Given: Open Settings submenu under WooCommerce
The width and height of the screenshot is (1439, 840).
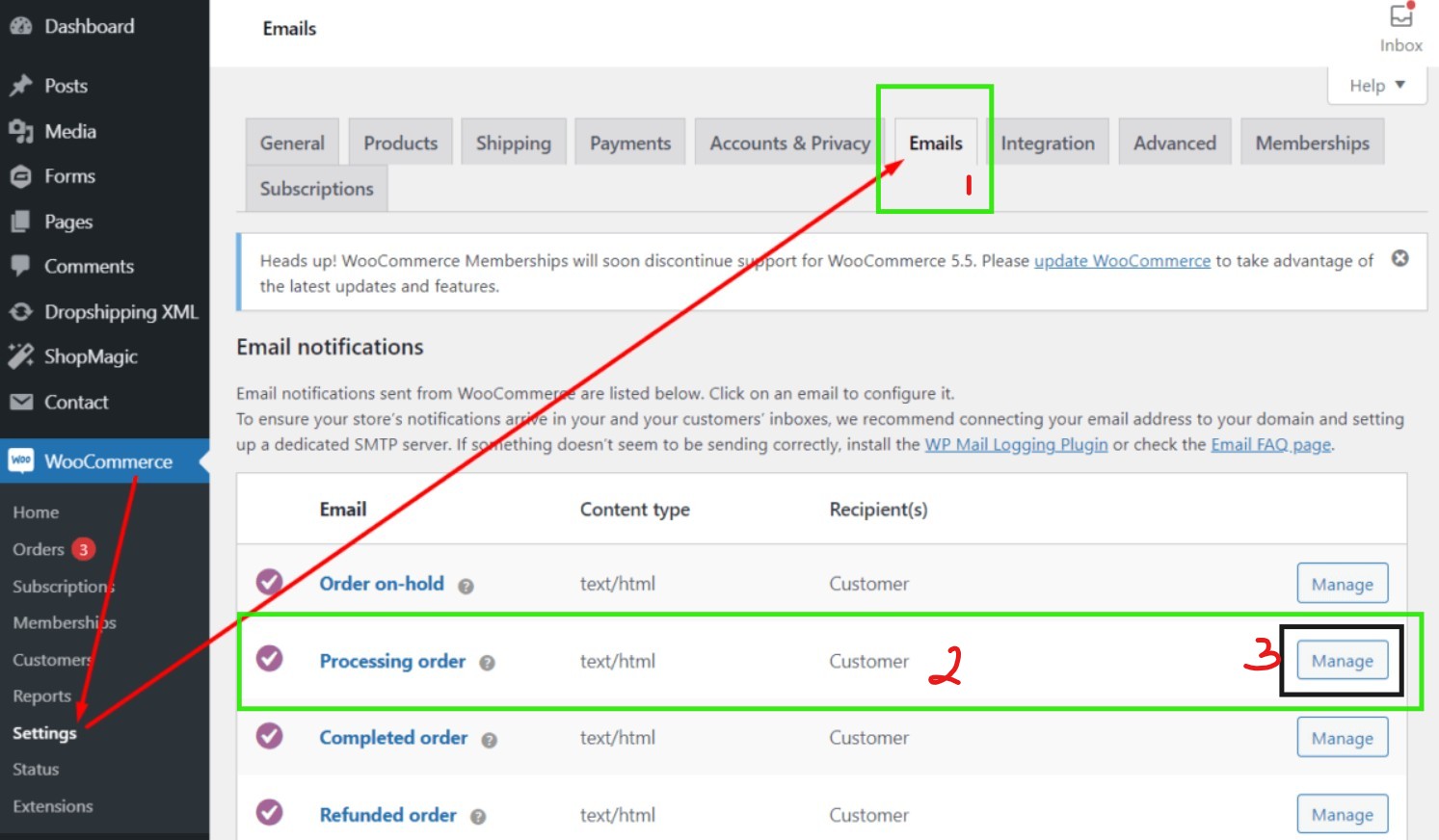Looking at the screenshot, I should pyautogui.click(x=44, y=733).
